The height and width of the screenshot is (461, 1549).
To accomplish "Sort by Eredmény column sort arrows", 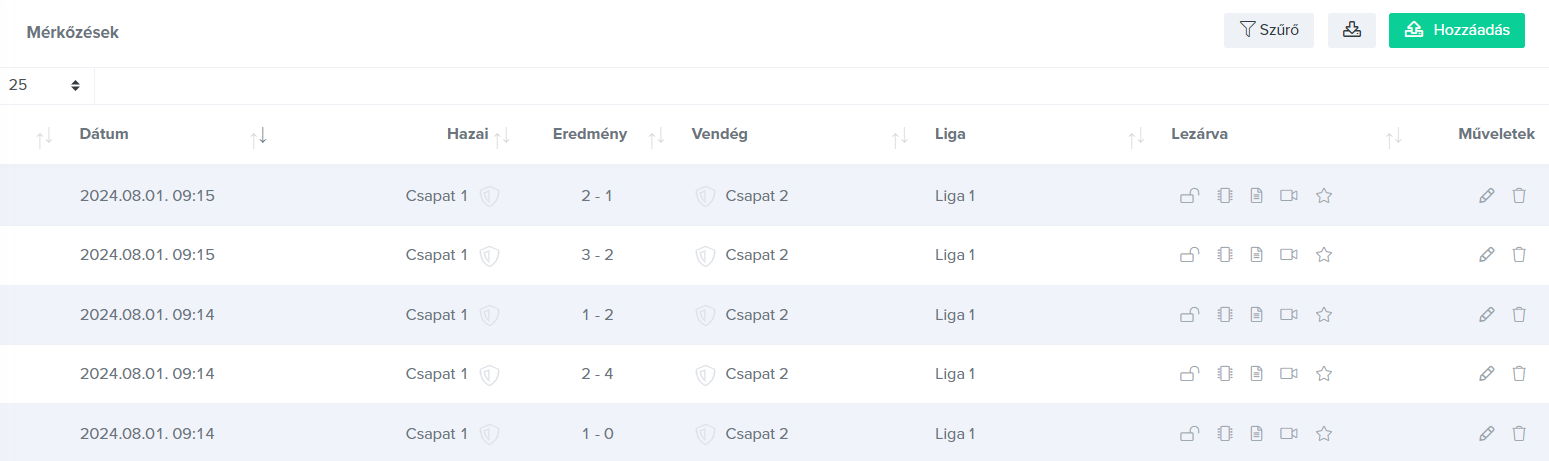I will tap(656, 137).
